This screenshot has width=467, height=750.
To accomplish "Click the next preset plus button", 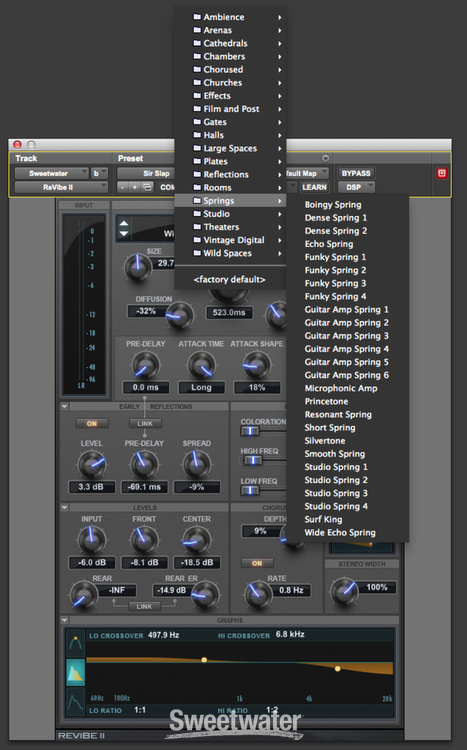I will 135,187.
